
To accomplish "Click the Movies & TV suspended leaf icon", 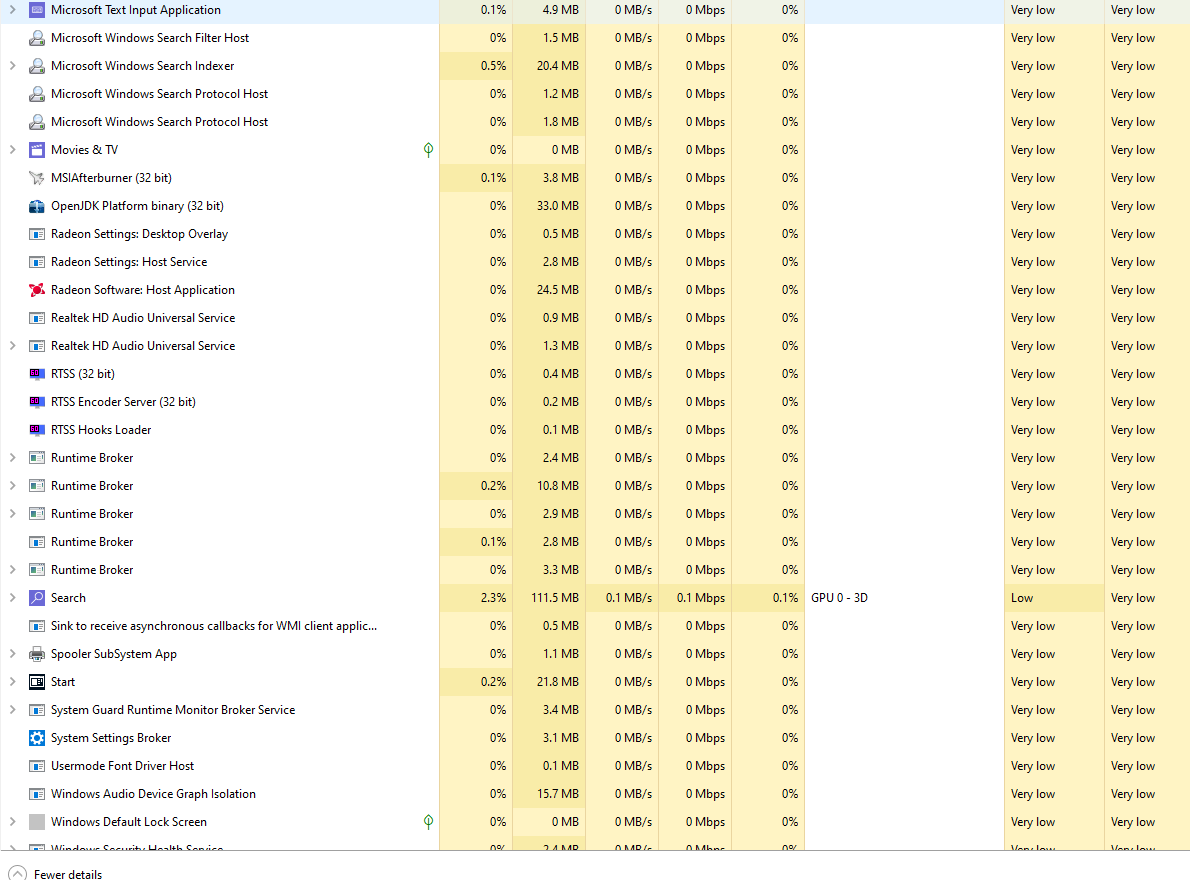I will [x=428, y=150].
